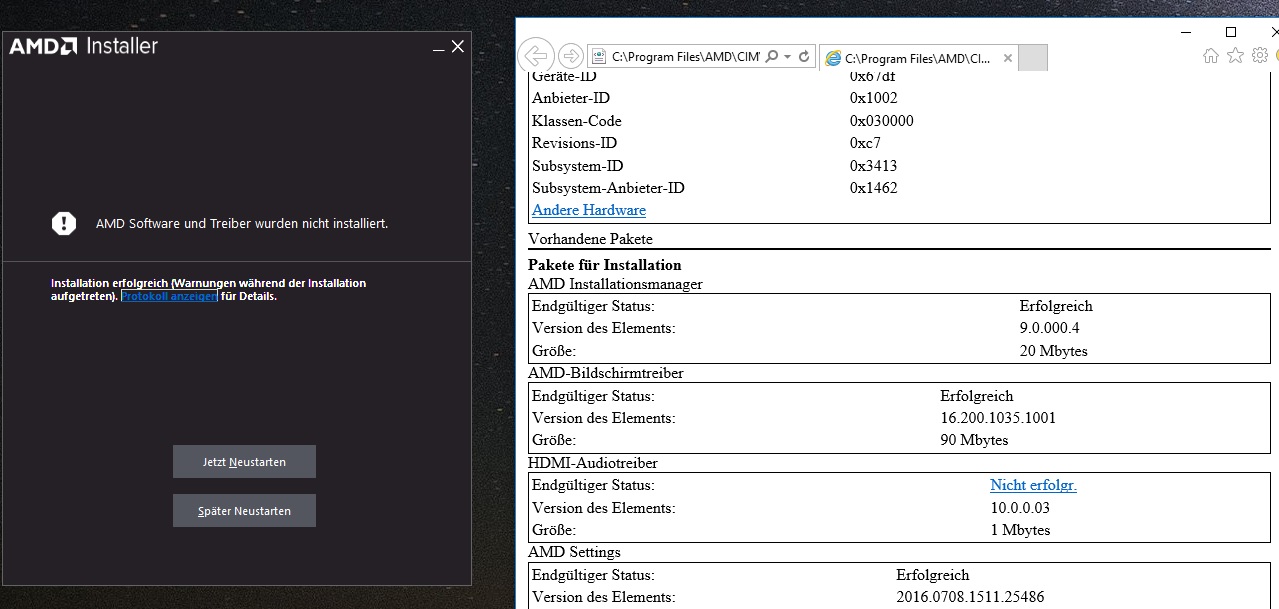This screenshot has width=1279, height=609.
Task: Open the Favorites star icon
Action: (1235, 56)
